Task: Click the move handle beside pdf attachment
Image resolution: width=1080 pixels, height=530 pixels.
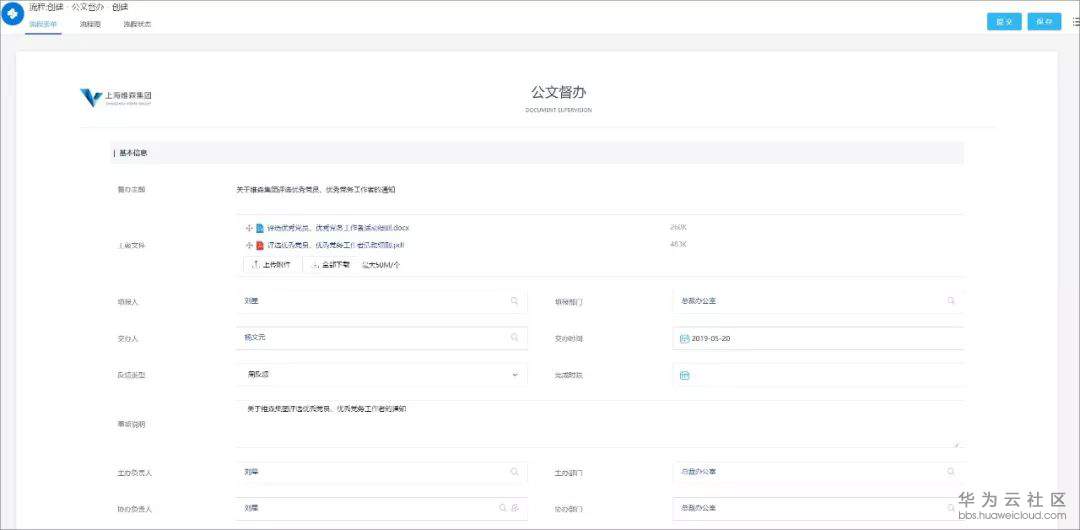Action: point(249,245)
